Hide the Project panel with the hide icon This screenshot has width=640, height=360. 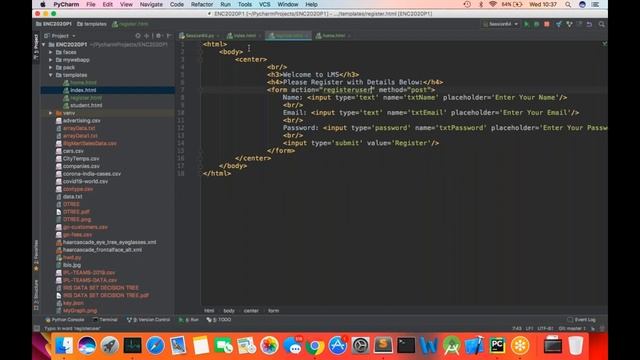(x=169, y=36)
